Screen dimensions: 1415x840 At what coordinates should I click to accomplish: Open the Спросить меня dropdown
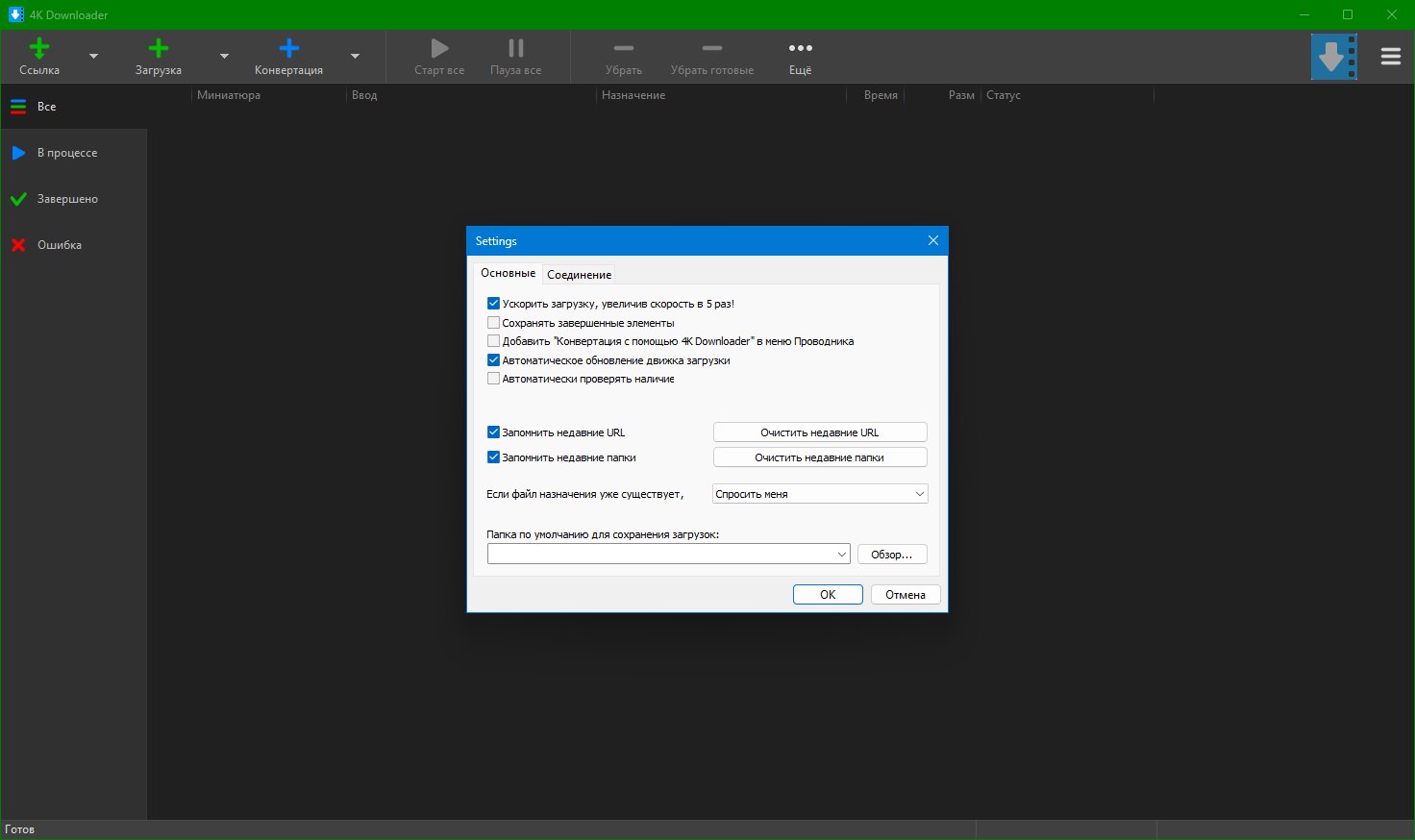pos(819,494)
